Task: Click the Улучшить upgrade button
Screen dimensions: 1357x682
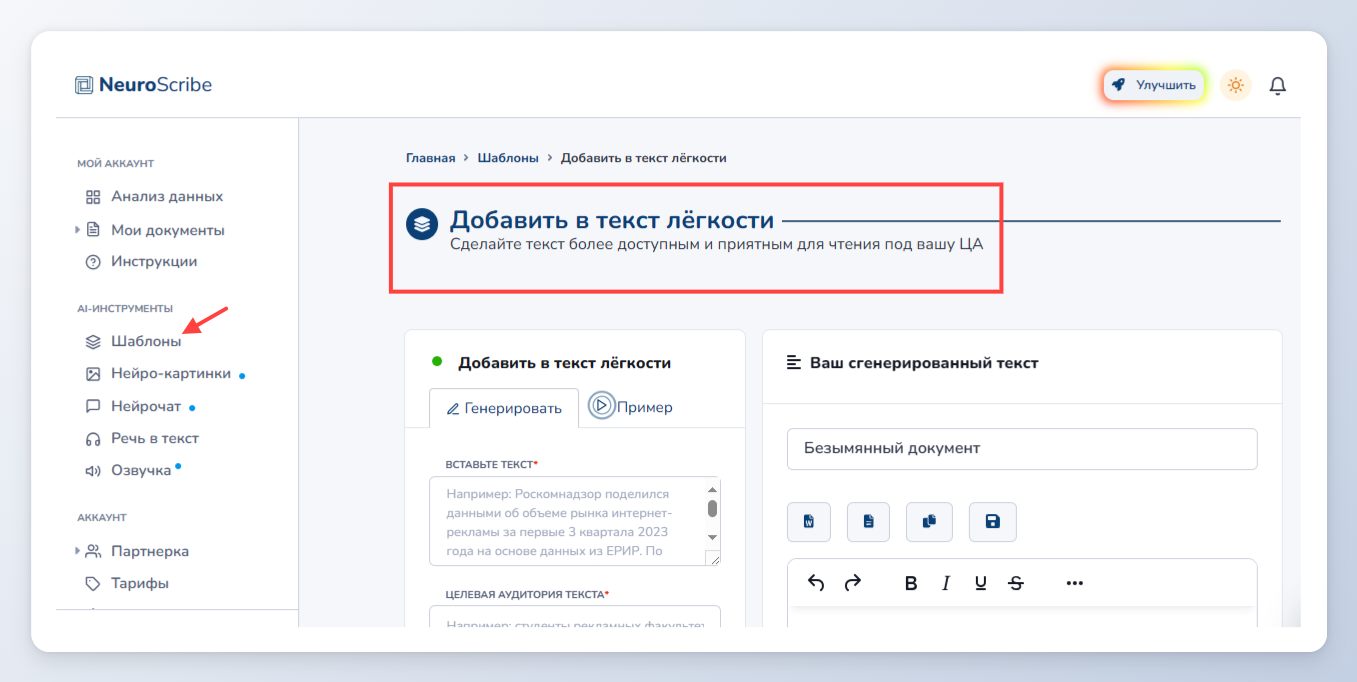Action: 1154,85
